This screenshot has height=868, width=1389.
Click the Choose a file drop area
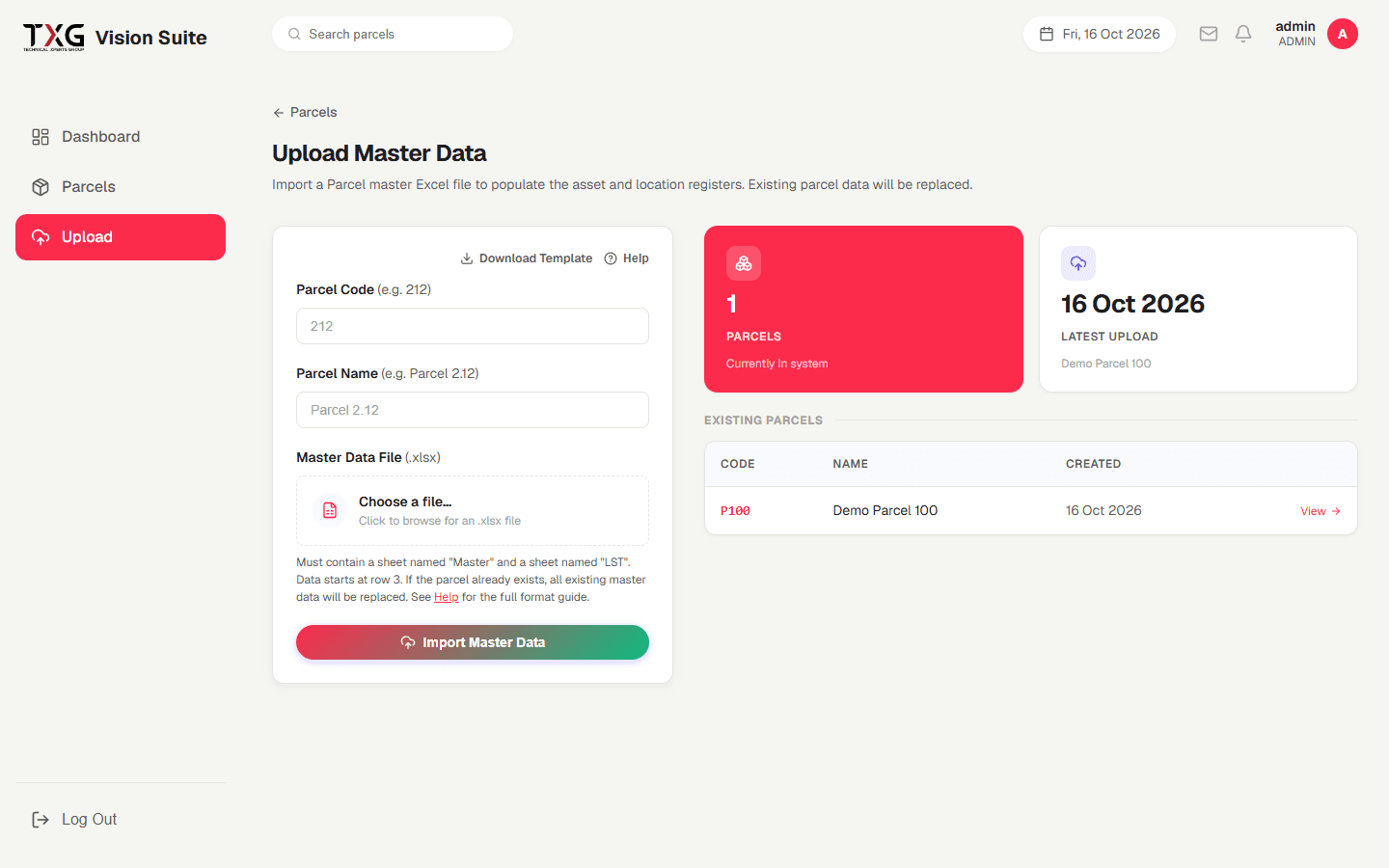pyautogui.click(x=473, y=511)
